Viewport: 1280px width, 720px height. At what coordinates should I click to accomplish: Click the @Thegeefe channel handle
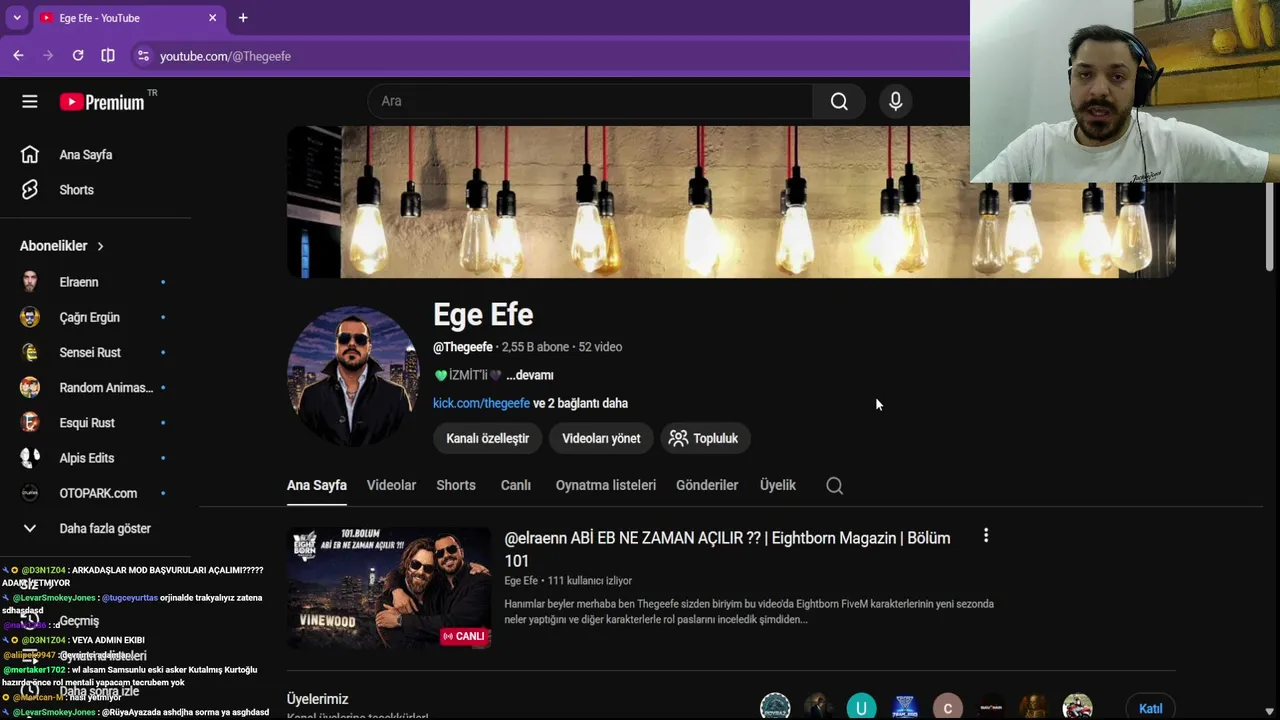coord(463,347)
